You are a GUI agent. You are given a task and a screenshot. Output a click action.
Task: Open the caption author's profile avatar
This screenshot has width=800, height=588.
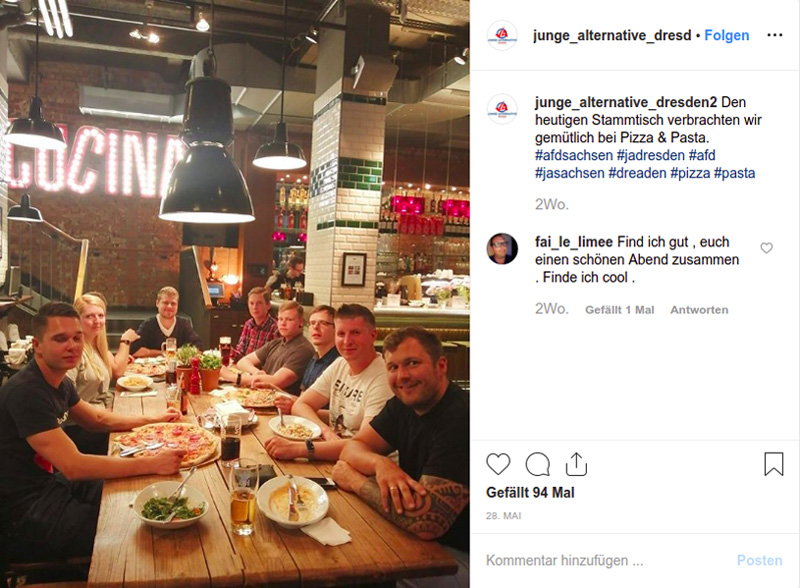[x=502, y=109]
